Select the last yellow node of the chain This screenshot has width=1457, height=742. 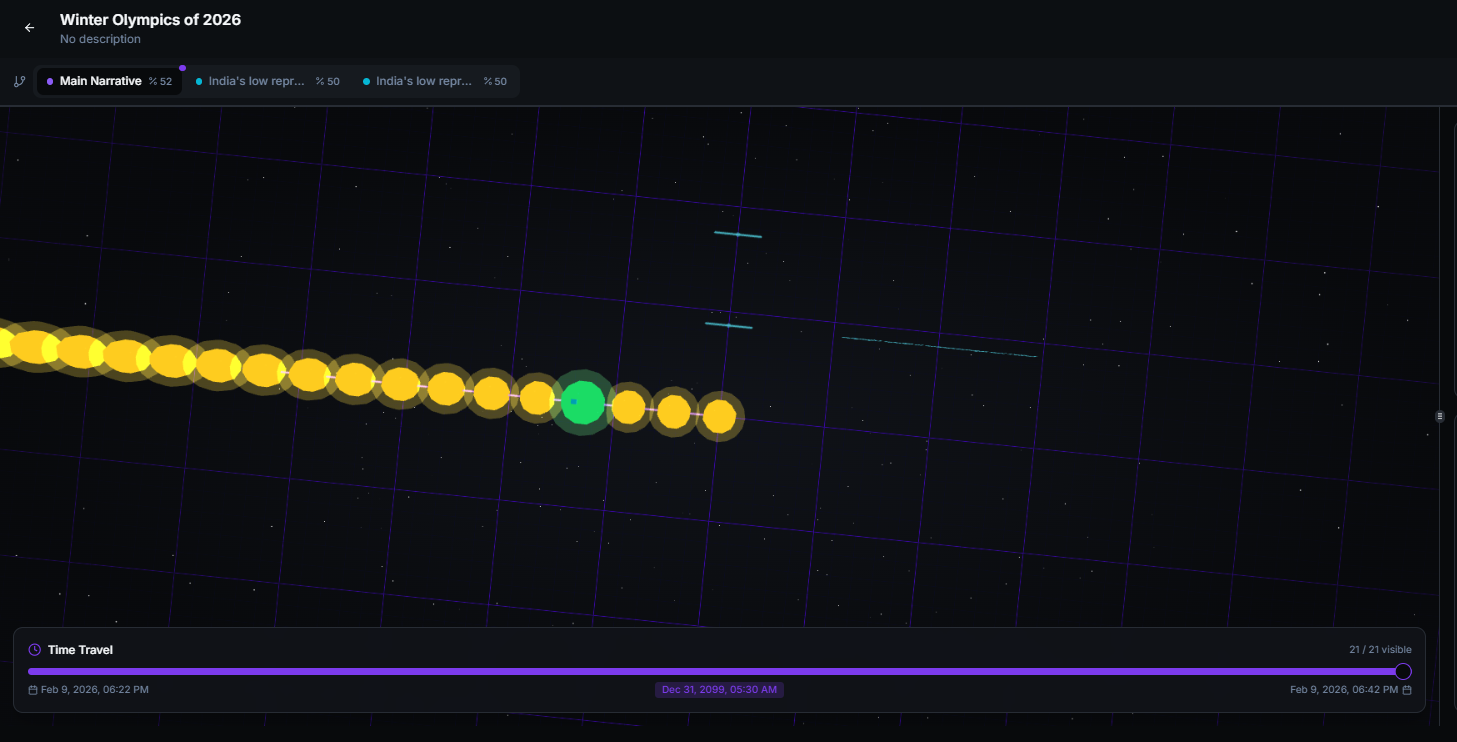[x=719, y=416]
